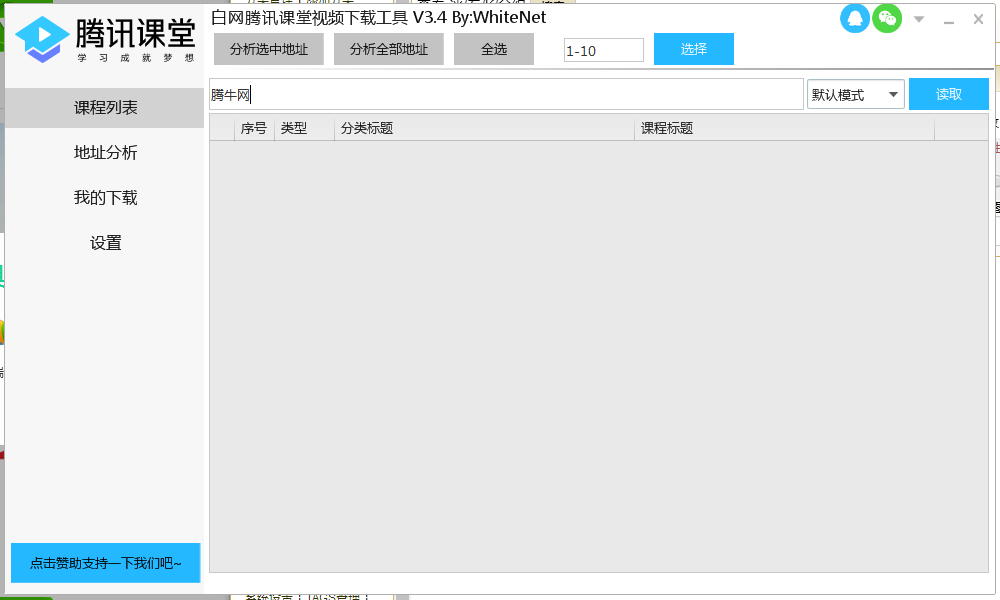Image resolution: width=1000 pixels, height=600 pixels.
Task: Click the 全选 button
Action: pyautogui.click(x=494, y=49)
